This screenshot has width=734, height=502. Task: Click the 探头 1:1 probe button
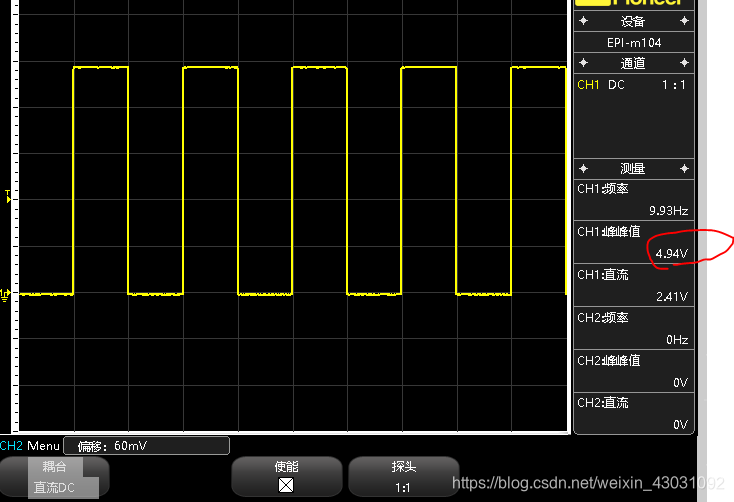(403, 477)
